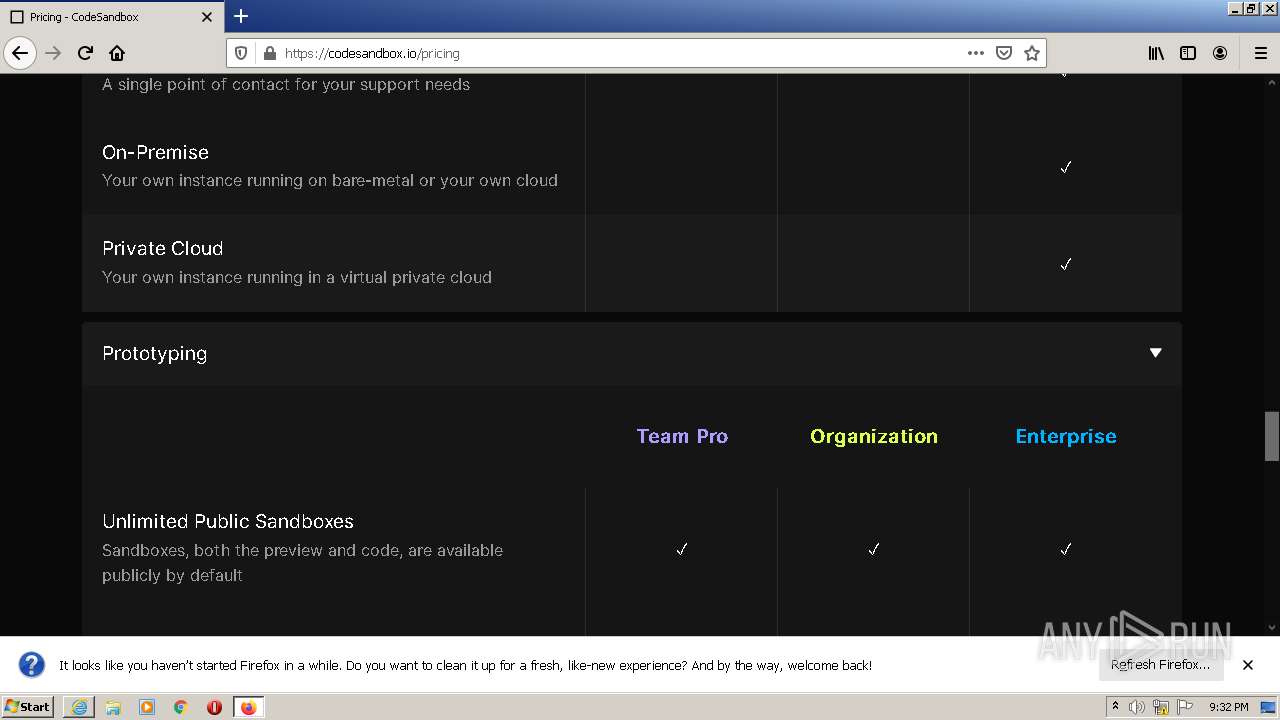
Task: Restore down the Firefox window
Action: (x=1250, y=8)
